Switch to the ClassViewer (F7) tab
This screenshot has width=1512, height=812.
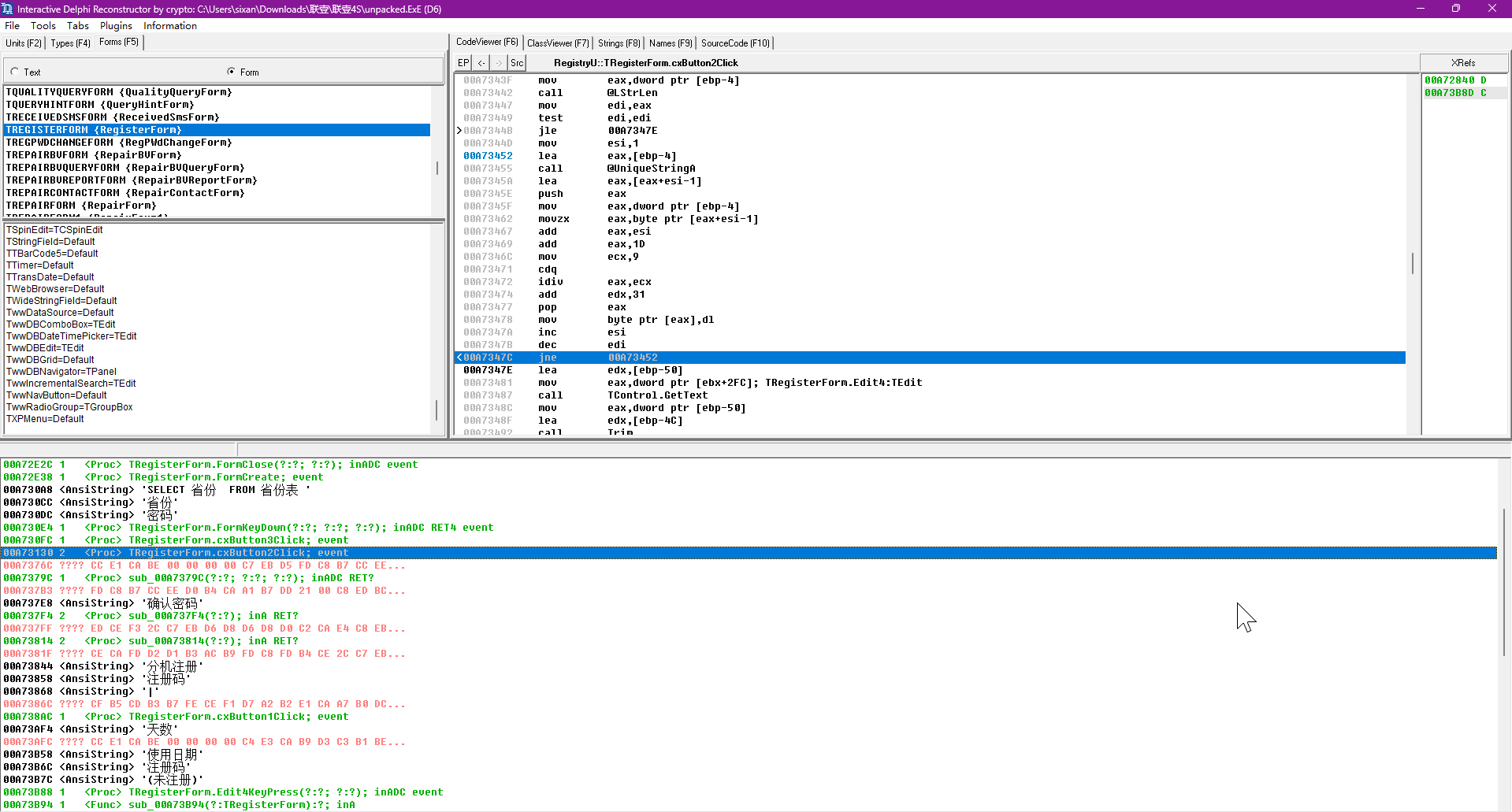(x=558, y=43)
